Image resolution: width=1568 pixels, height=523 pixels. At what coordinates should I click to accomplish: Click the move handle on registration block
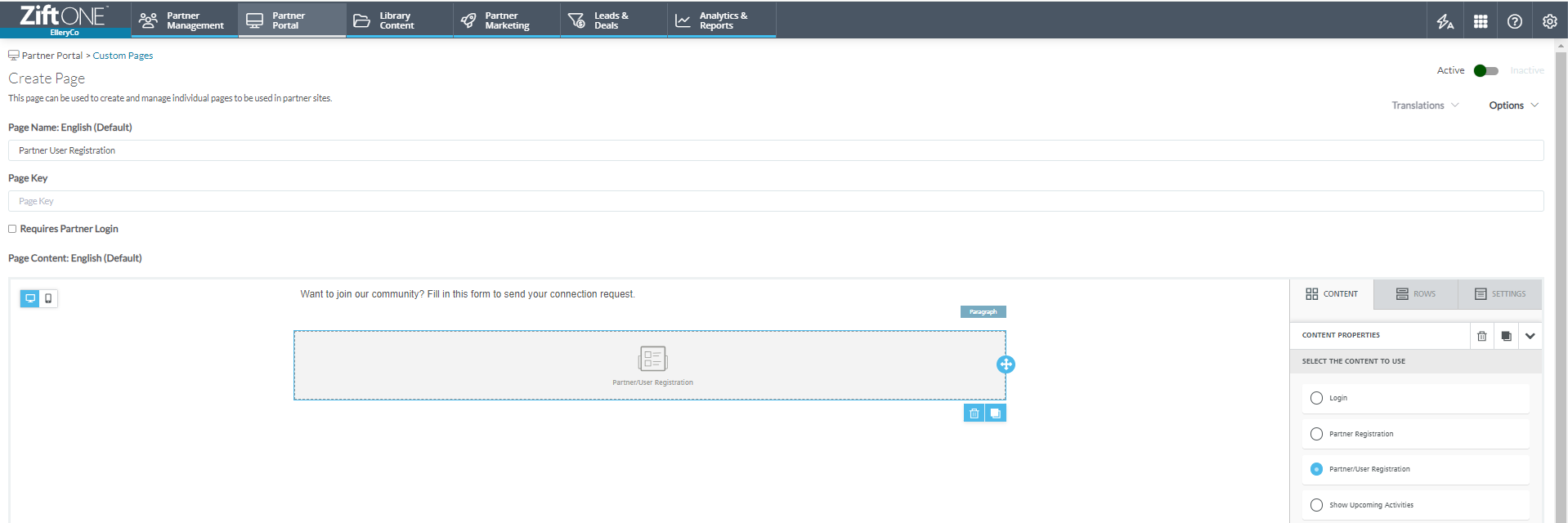tap(1006, 364)
